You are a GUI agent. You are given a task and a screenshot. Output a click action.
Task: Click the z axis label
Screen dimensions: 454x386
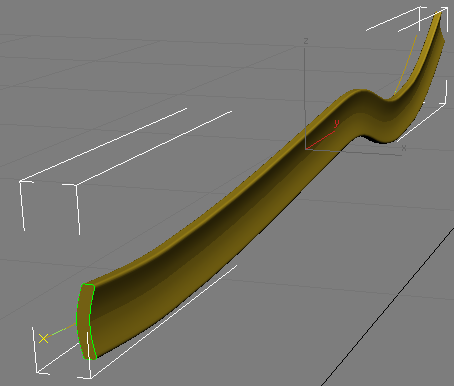click(x=306, y=41)
